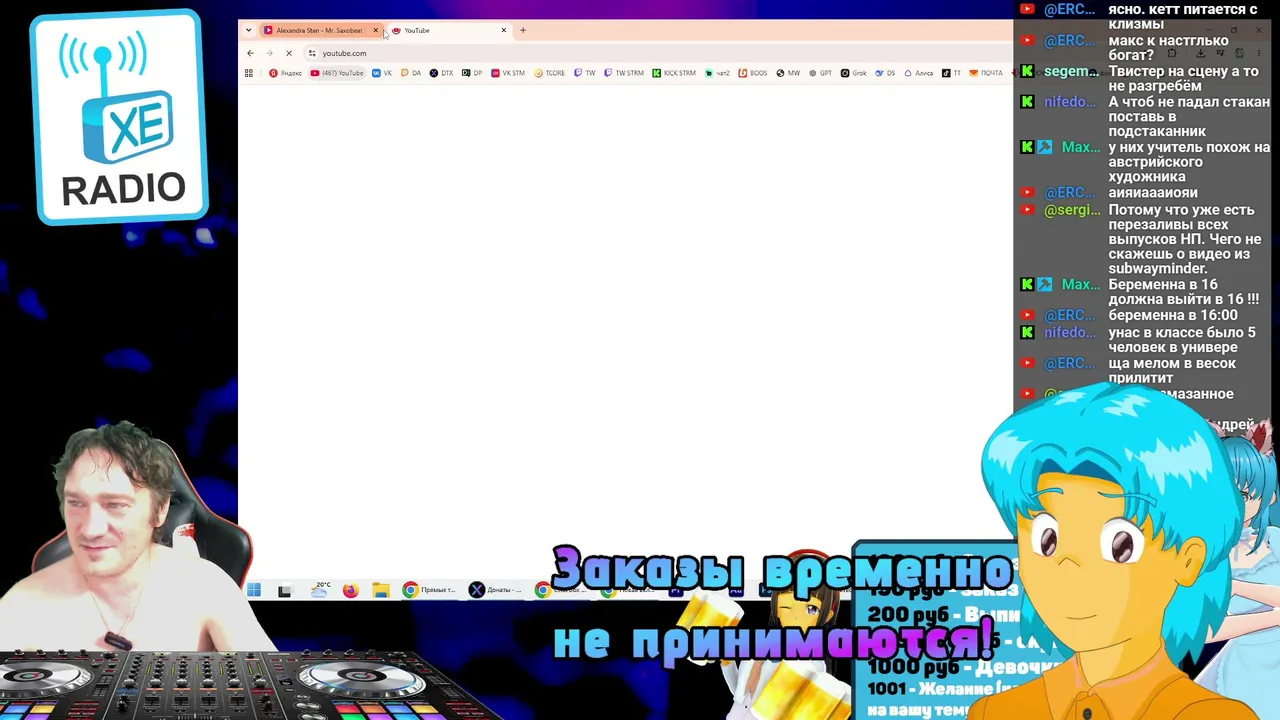Open the TCORE bookmark
This screenshot has height=720, width=1280.
click(550, 73)
